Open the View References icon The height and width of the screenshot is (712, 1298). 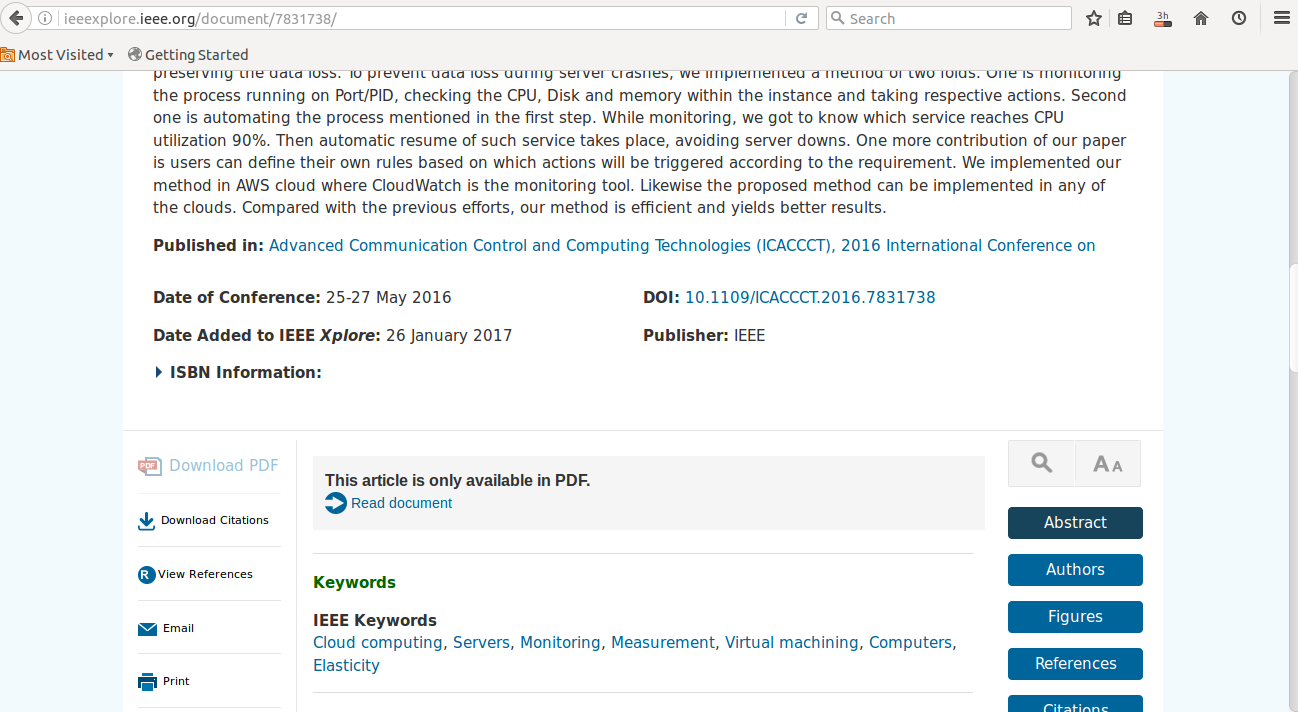tap(146, 574)
